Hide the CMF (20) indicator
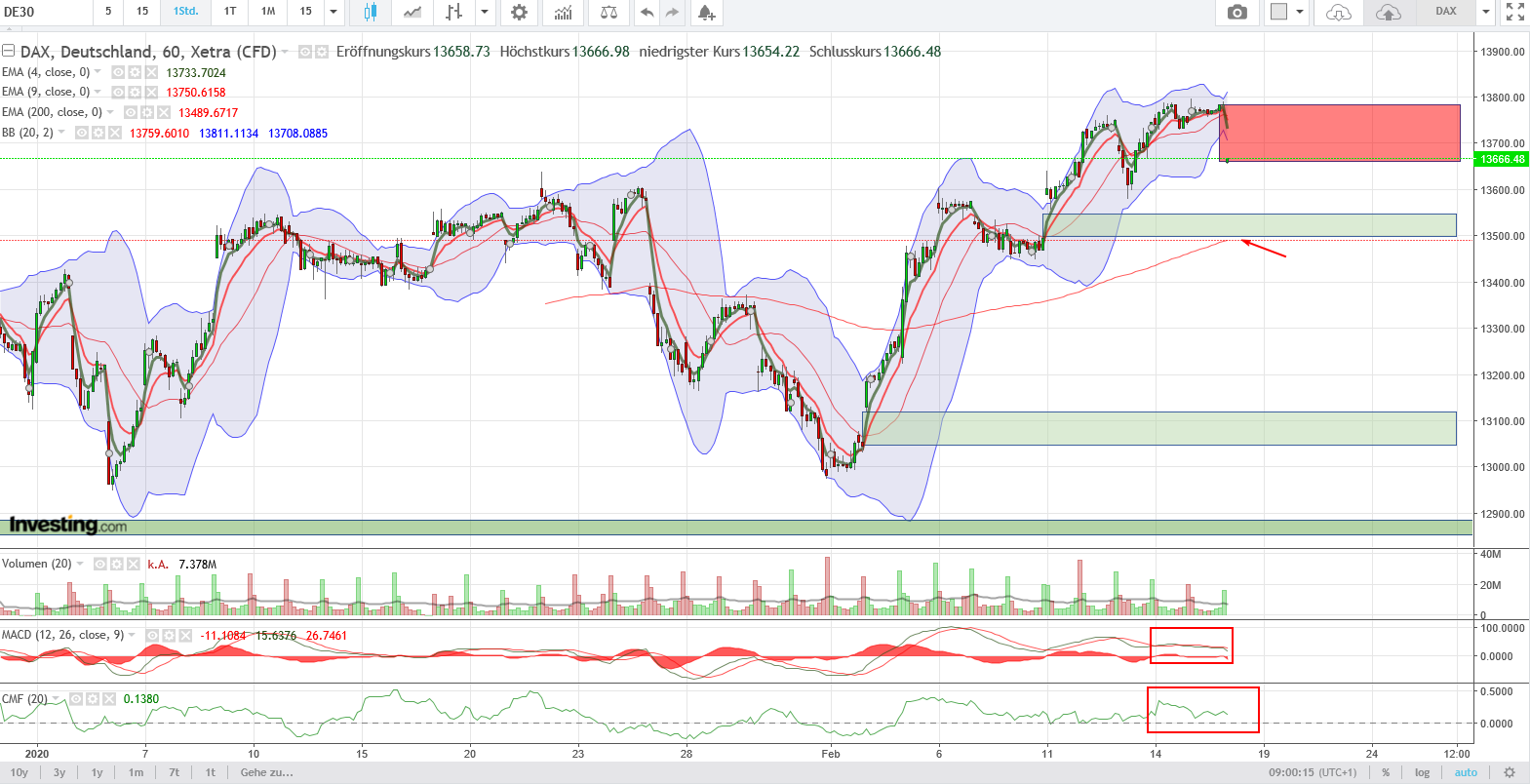Screen dimensions: 1530x784 (x=76, y=698)
